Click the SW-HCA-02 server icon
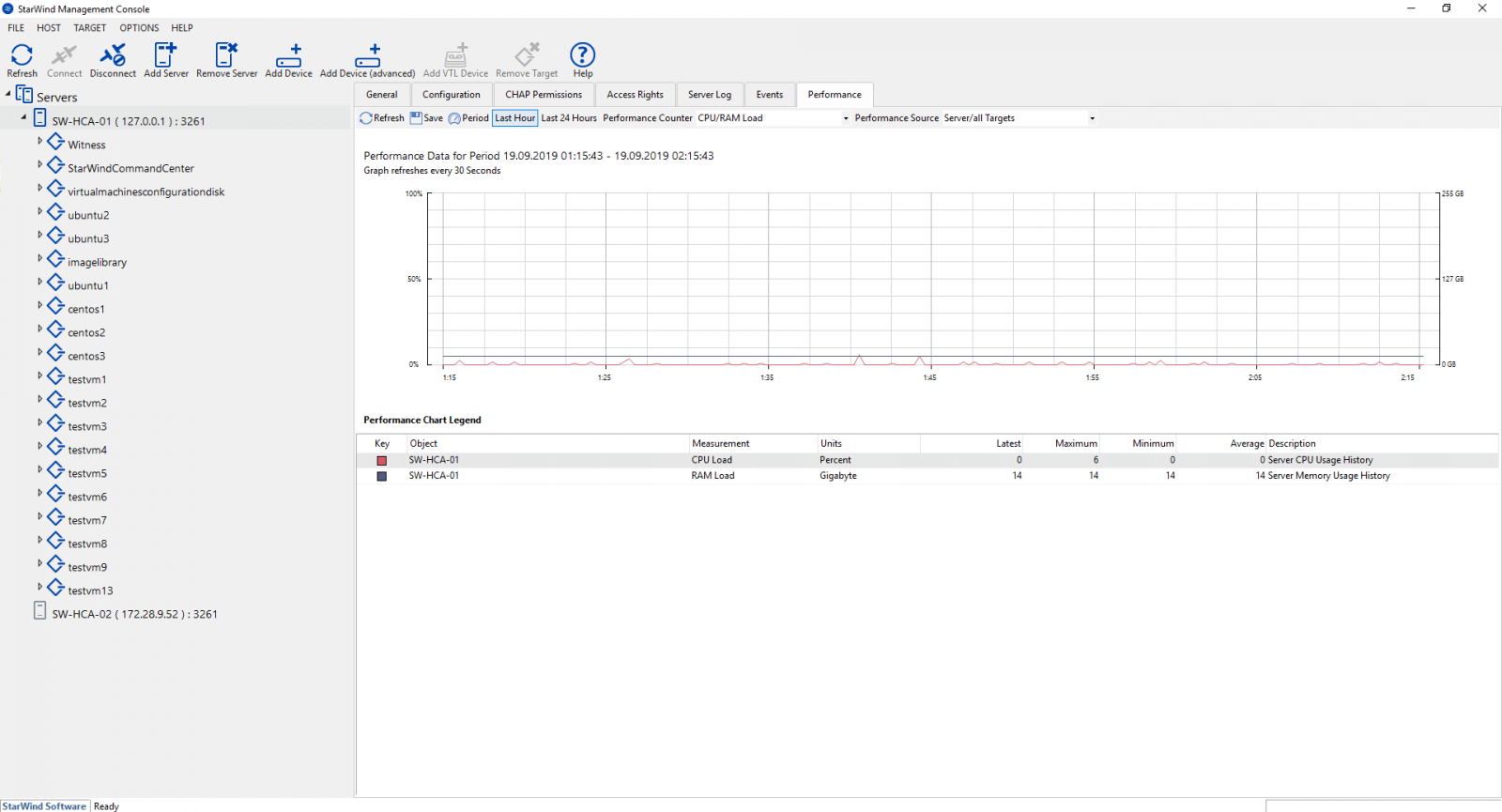The height and width of the screenshot is (812, 1502). [39, 610]
